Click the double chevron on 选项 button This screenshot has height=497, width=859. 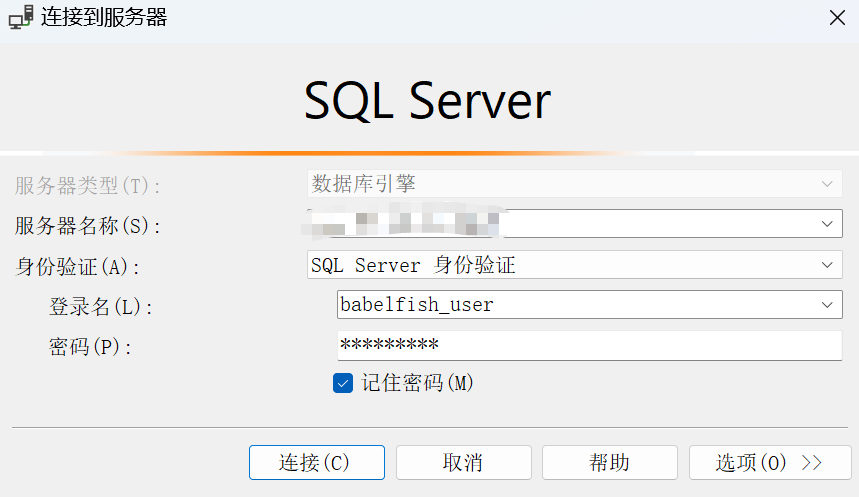coord(811,463)
